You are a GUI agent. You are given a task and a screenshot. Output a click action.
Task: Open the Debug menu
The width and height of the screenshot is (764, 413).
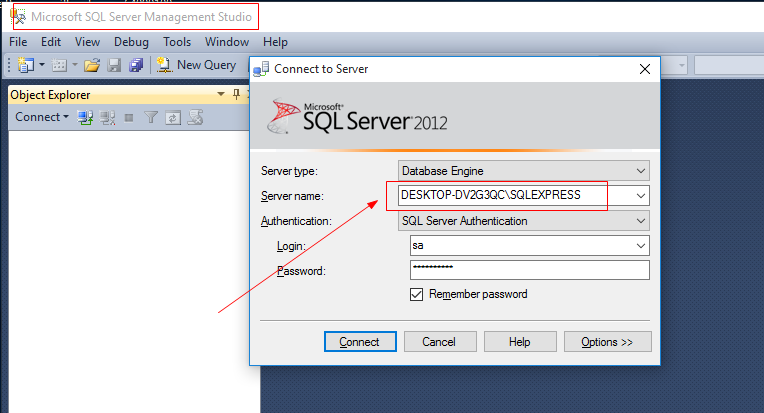[132, 42]
